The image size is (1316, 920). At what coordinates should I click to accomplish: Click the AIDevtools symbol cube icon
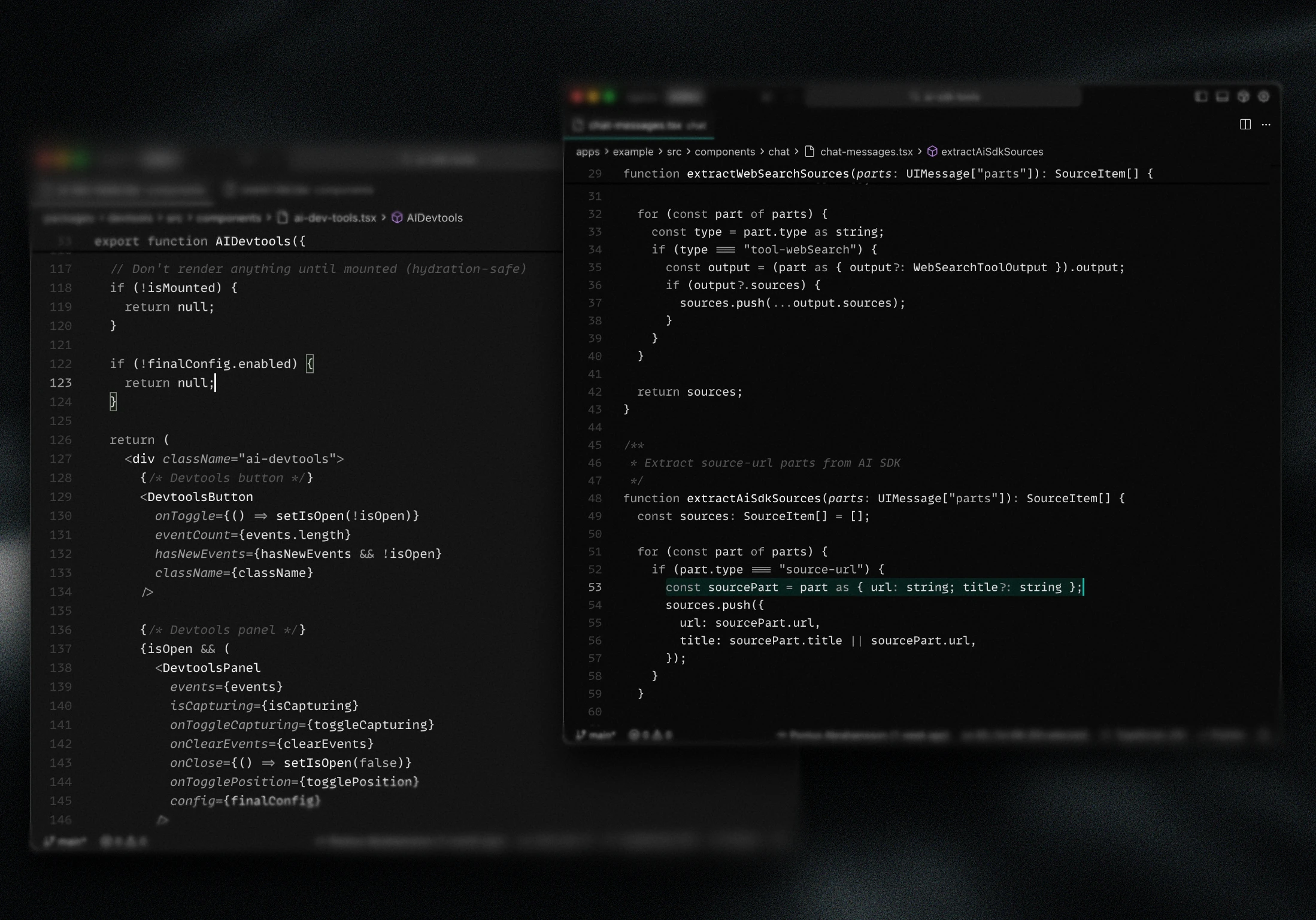point(397,218)
